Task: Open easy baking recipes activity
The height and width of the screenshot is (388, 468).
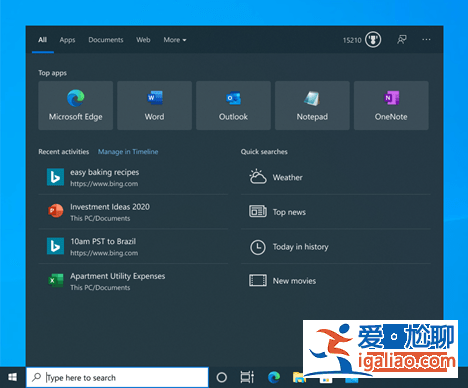Action: (x=133, y=177)
